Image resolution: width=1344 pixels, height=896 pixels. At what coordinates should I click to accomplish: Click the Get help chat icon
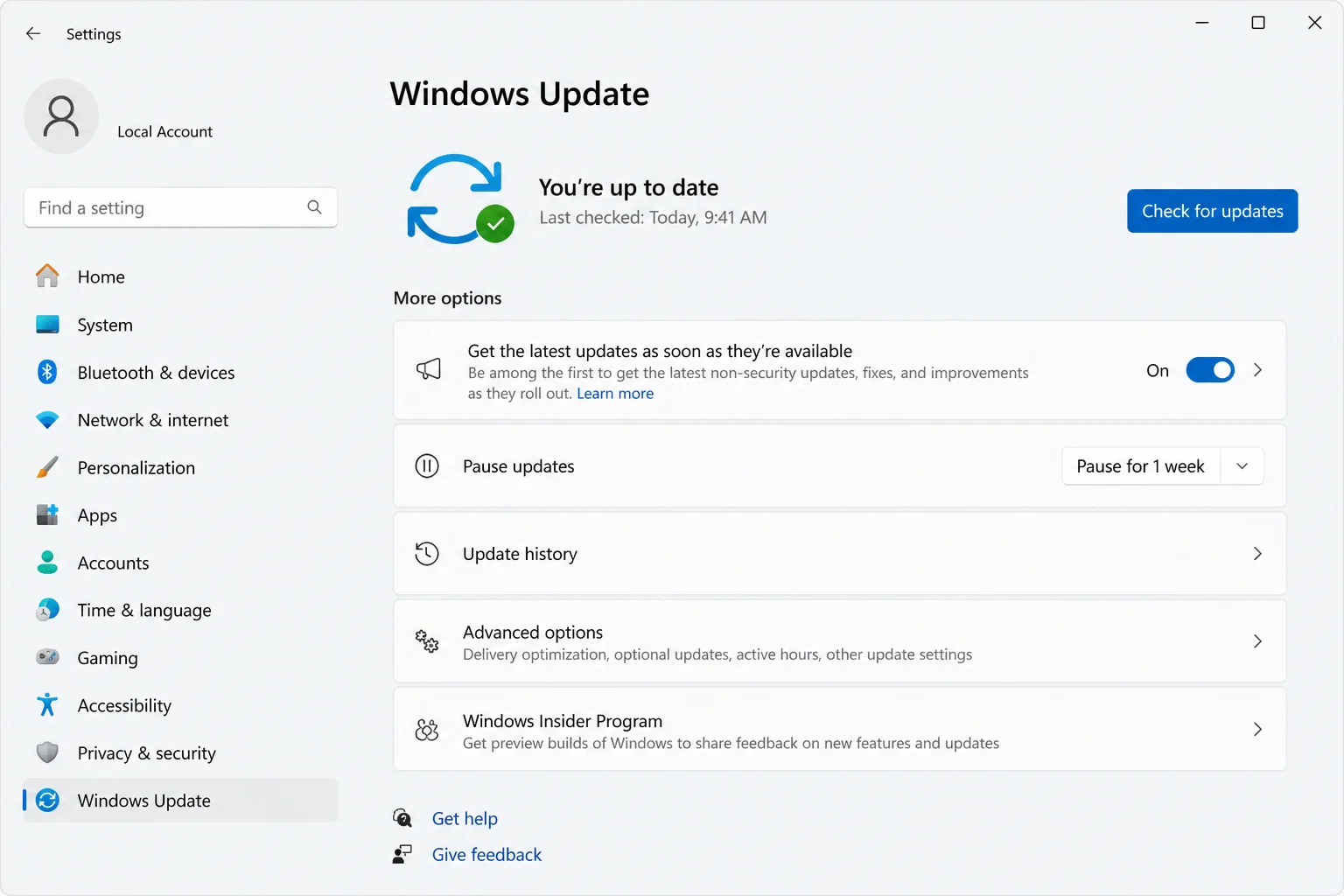pos(402,818)
